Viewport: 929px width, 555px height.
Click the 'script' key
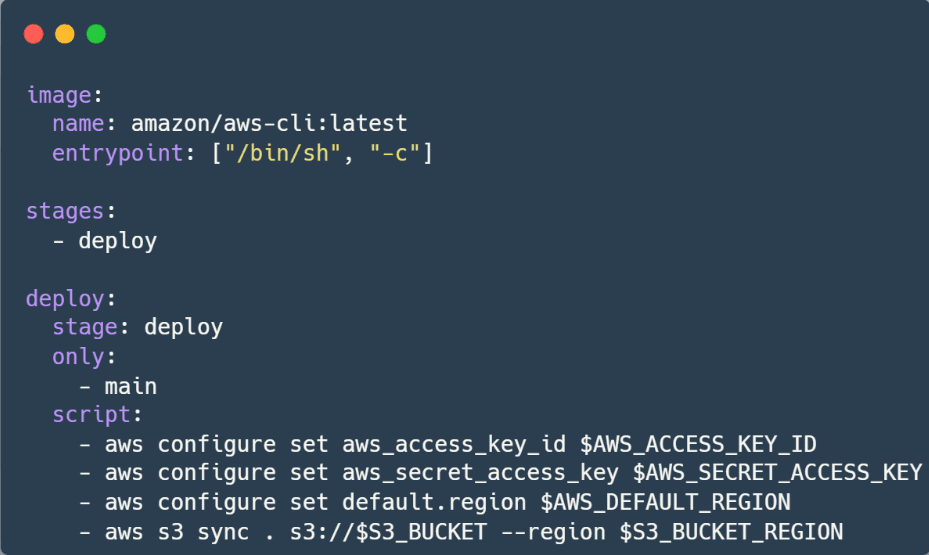coord(91,415)
